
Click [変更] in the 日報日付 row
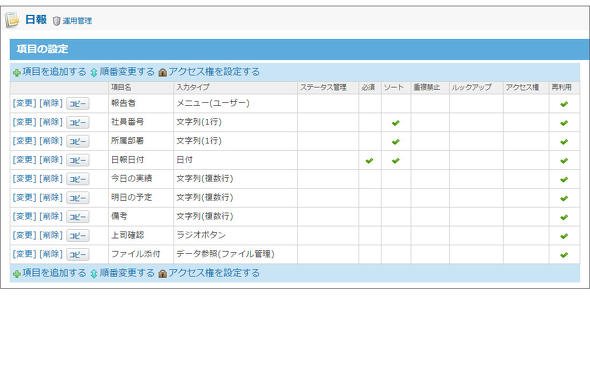coord(24,160)
